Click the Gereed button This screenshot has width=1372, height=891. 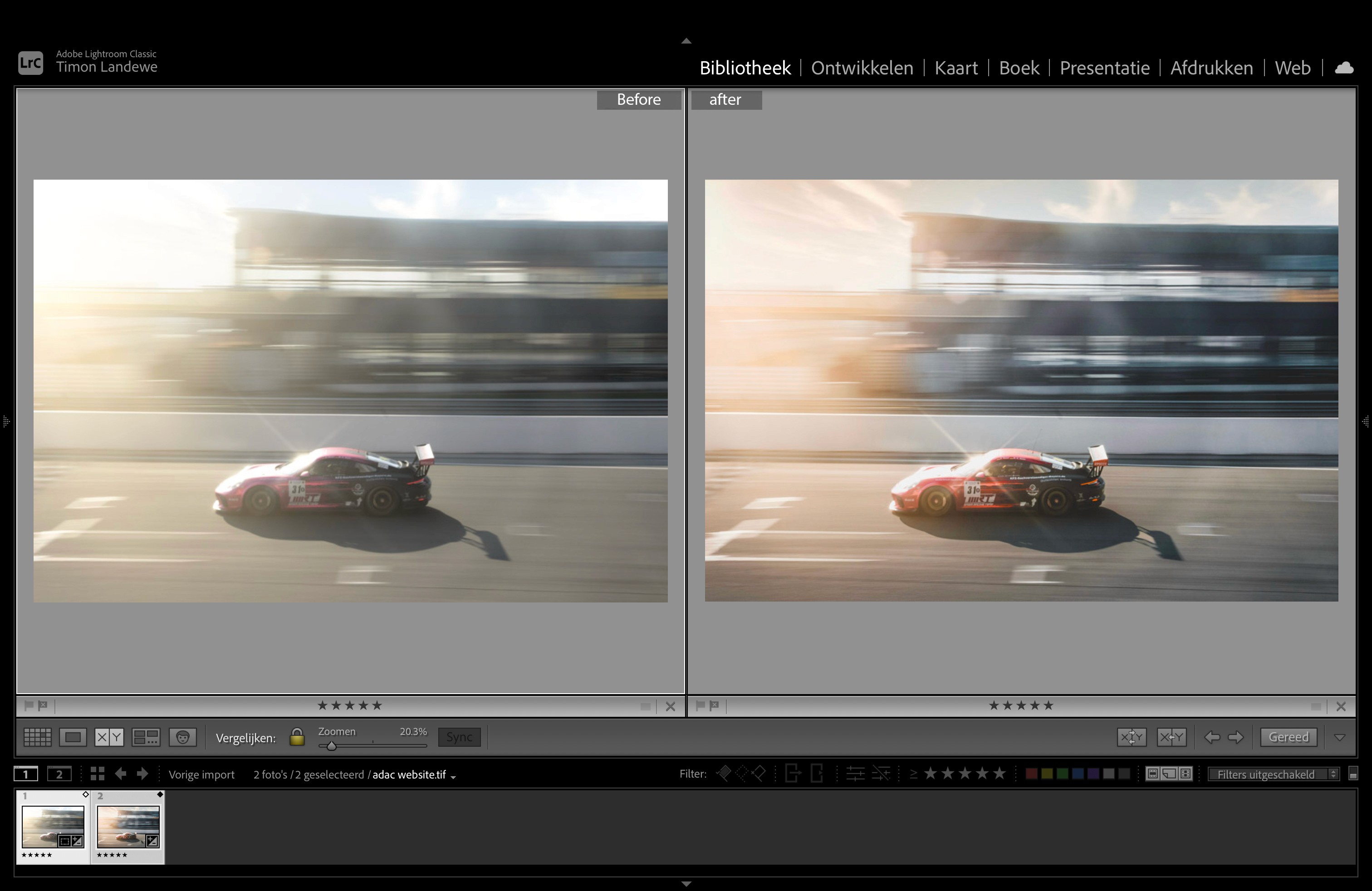pyautogui.click(x=1289, y=737)
